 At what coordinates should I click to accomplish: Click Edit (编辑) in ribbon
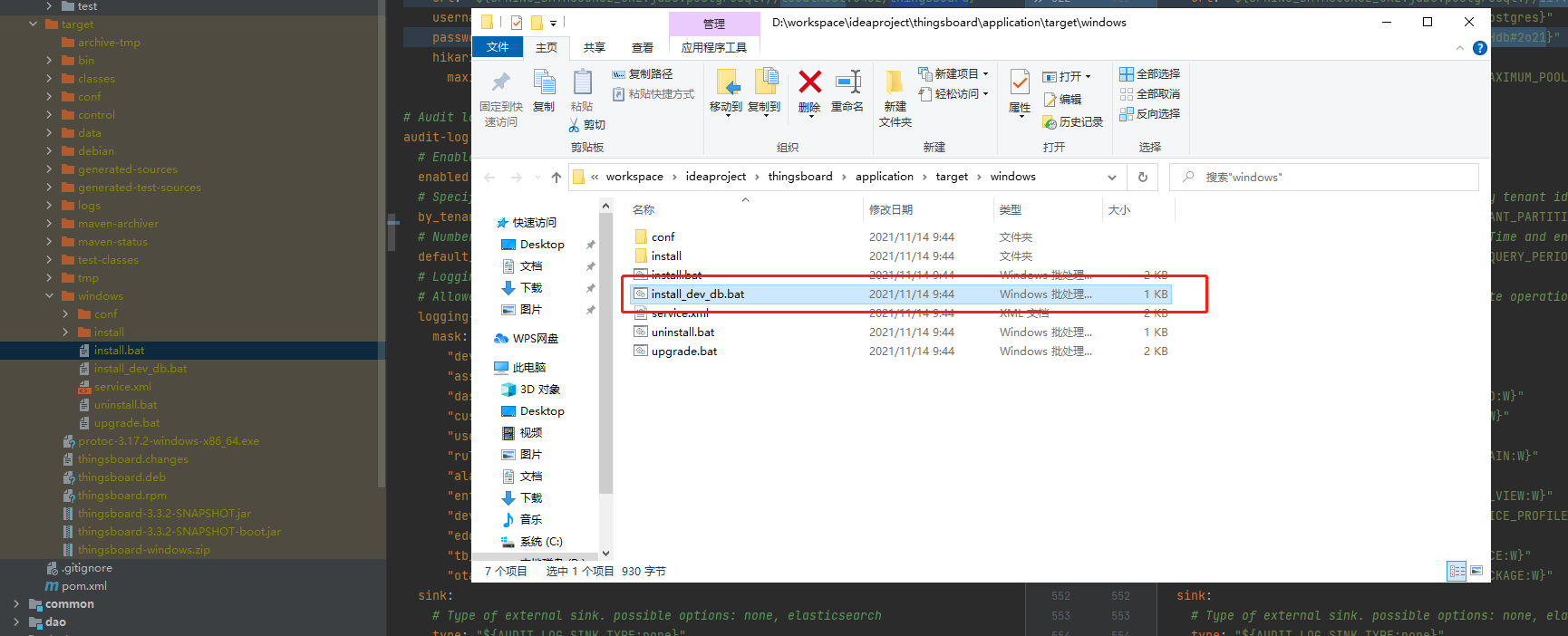[x=1062, y=100]
